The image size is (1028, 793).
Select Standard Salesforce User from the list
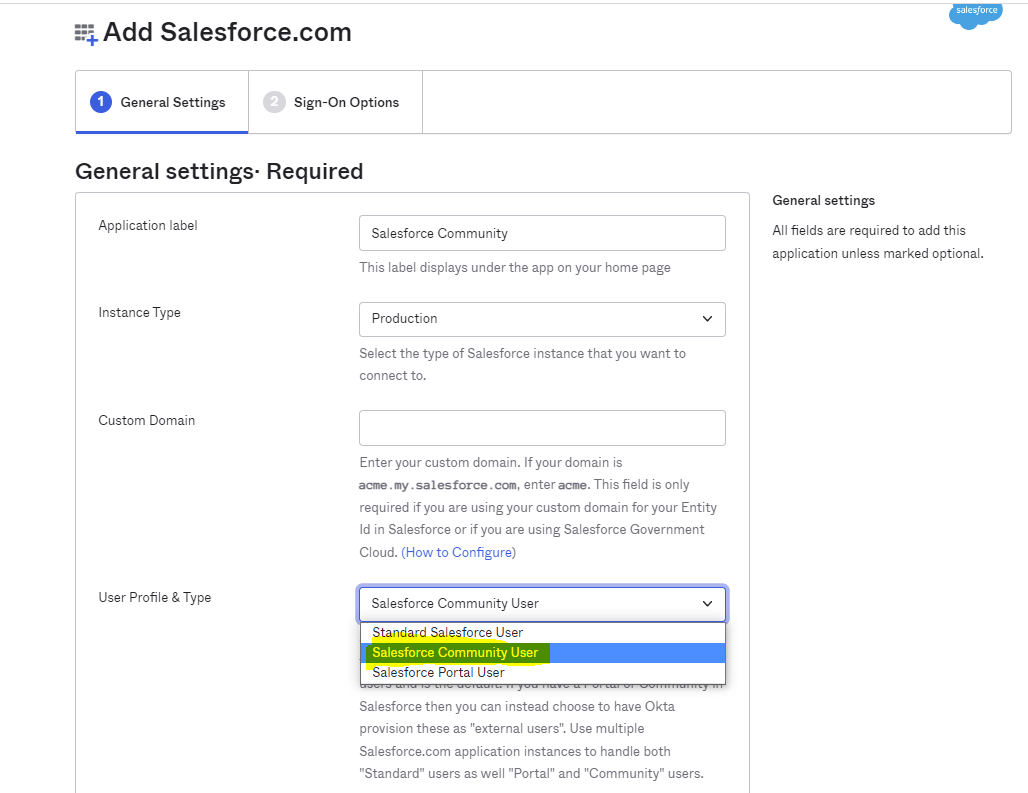[x=446, y=632]
